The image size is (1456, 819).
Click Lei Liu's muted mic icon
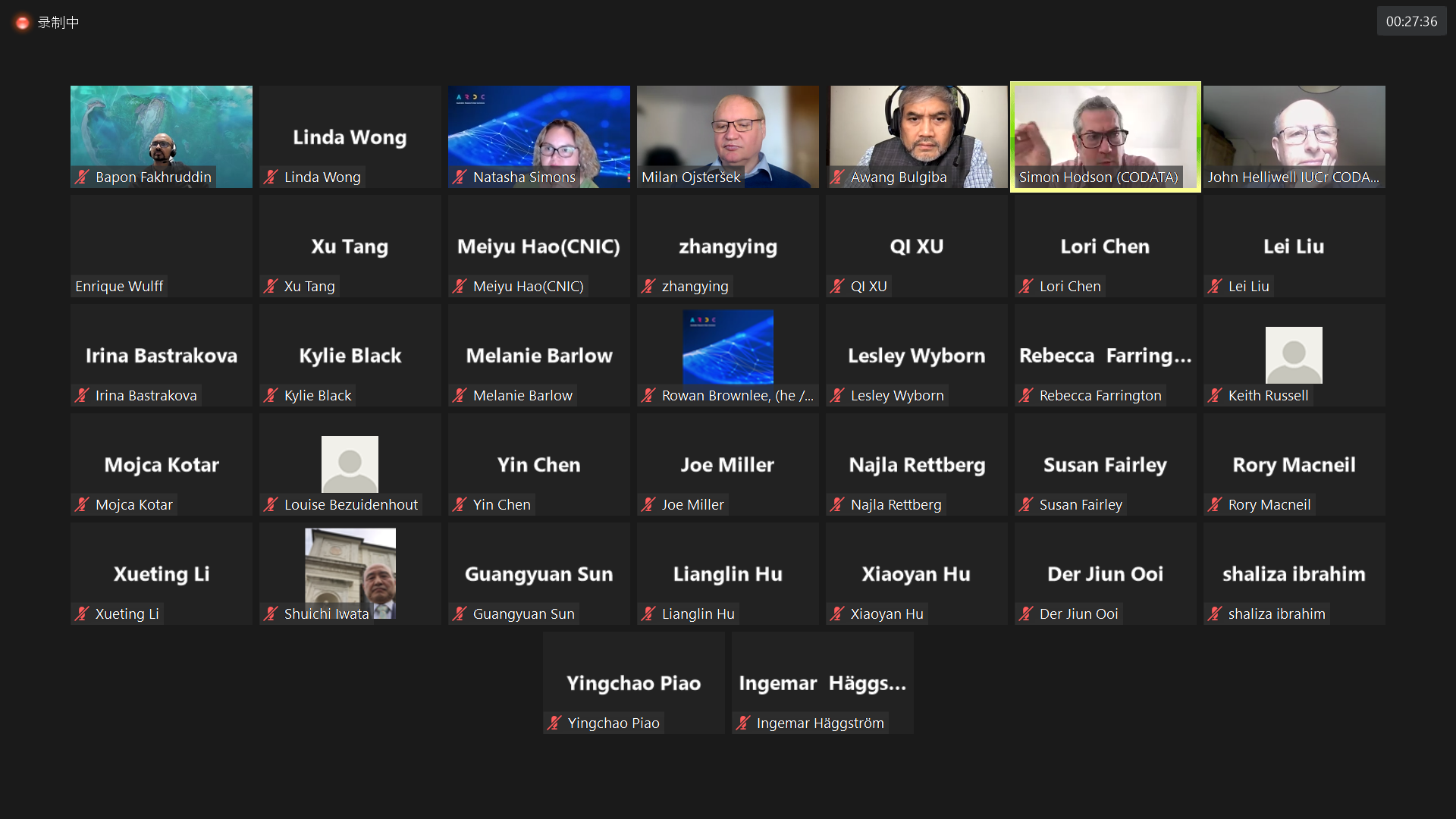pos(1215,286)
